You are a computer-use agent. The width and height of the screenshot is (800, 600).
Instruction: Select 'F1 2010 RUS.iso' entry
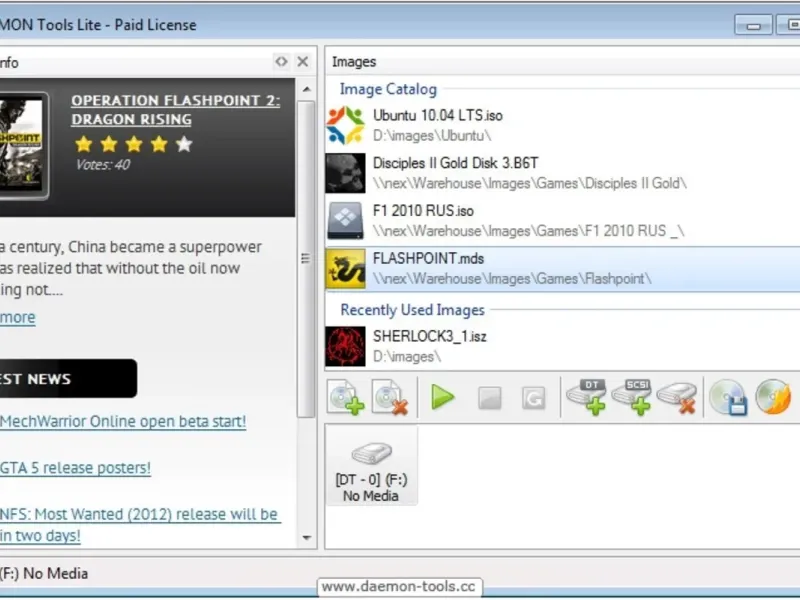[x=562, y=220]
